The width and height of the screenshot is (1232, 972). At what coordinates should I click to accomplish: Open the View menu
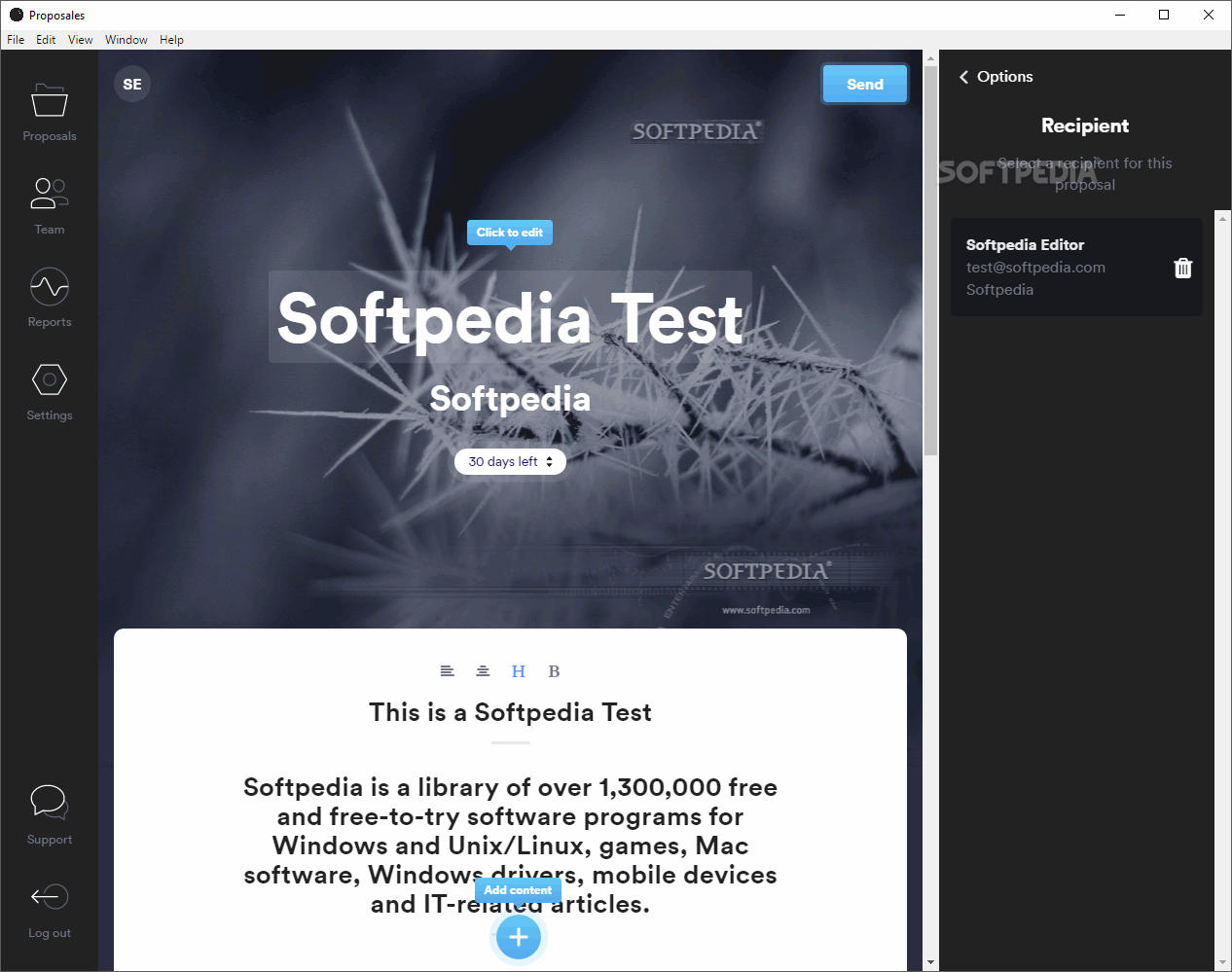tap(81, 40)
